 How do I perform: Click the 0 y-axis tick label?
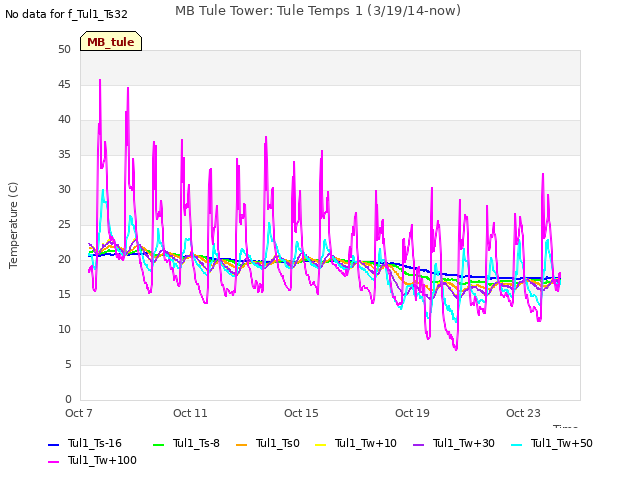pos(68,399)
